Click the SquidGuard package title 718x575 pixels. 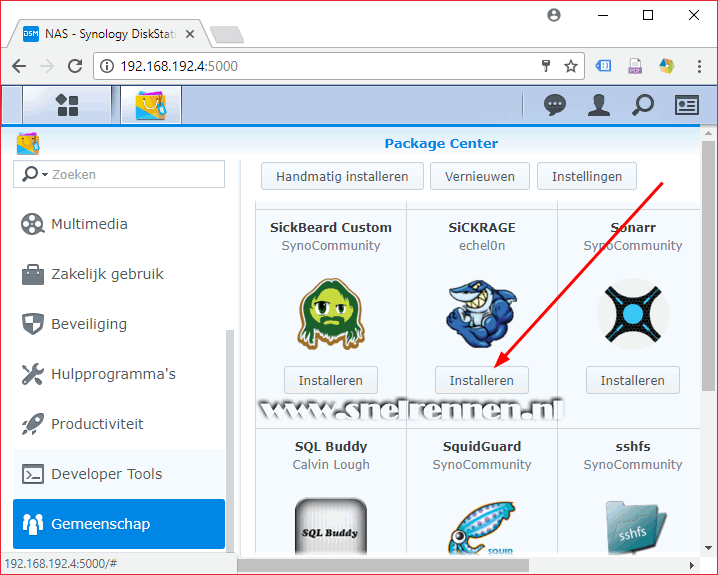(482, 446)
